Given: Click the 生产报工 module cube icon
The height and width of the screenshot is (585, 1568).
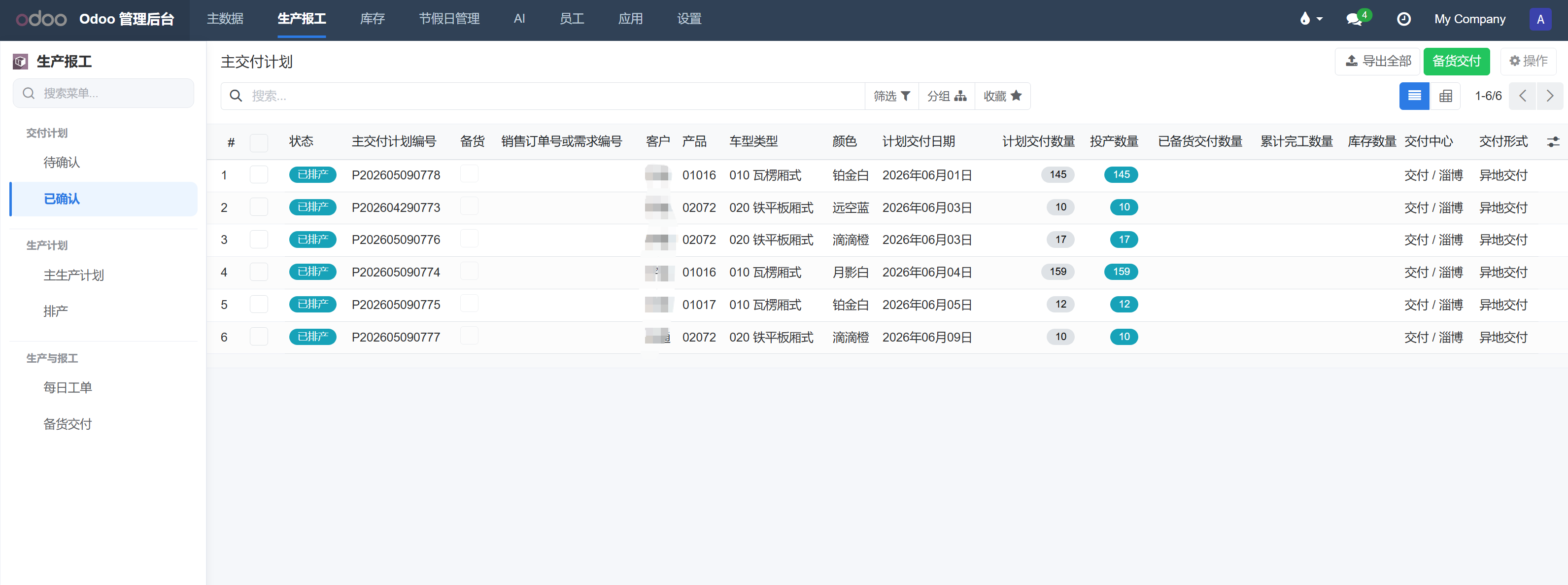Looking at the screenshot, I should [x=21, y=62].
